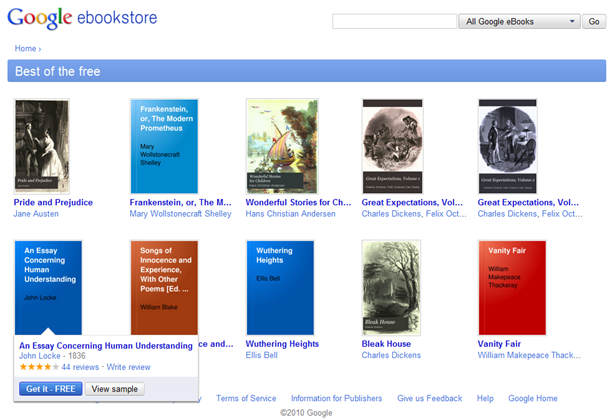Click the Wuthering Heights title link

point(282,344)
